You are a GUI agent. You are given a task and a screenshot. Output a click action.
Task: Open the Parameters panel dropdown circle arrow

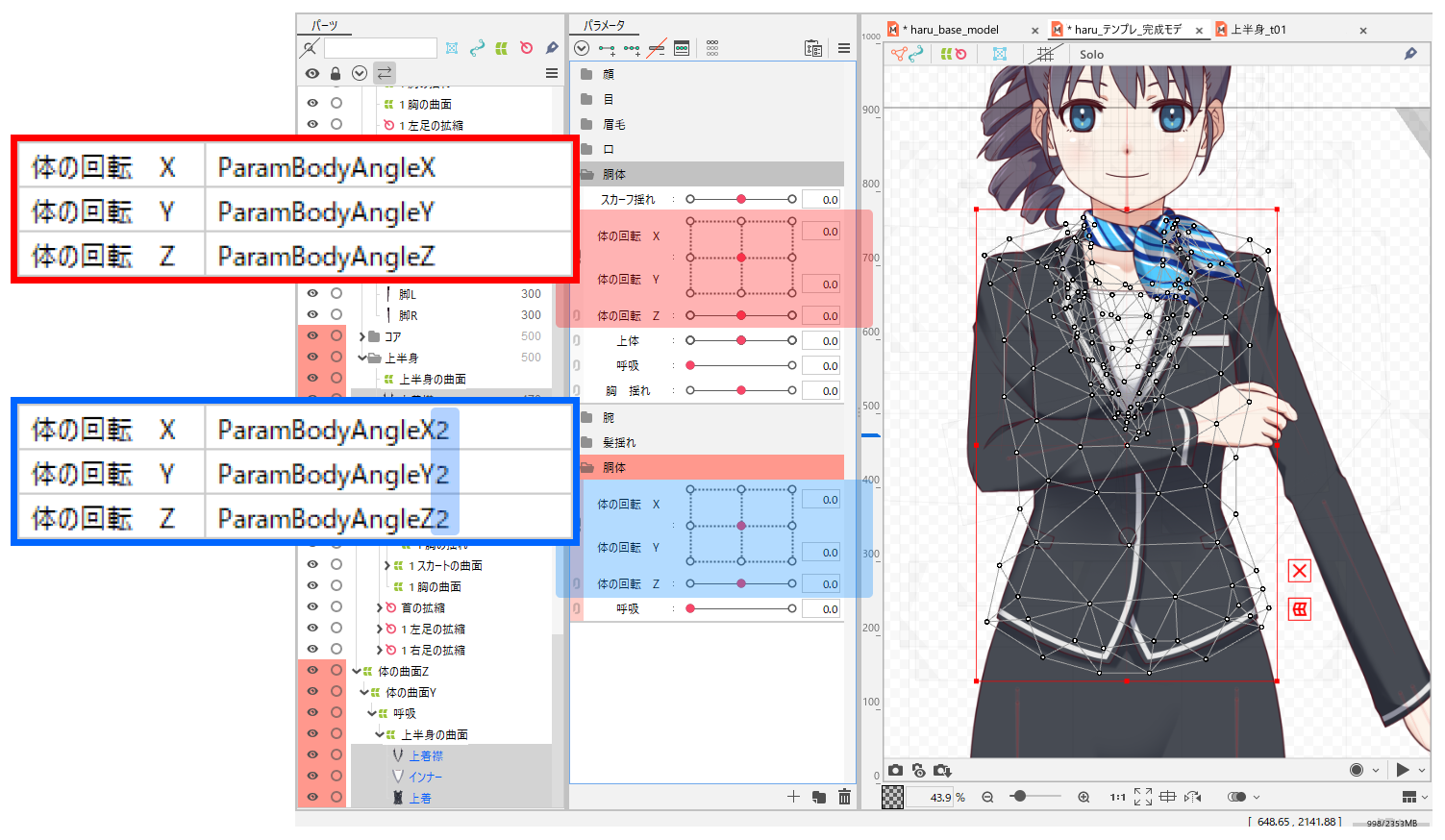(582, 48)
